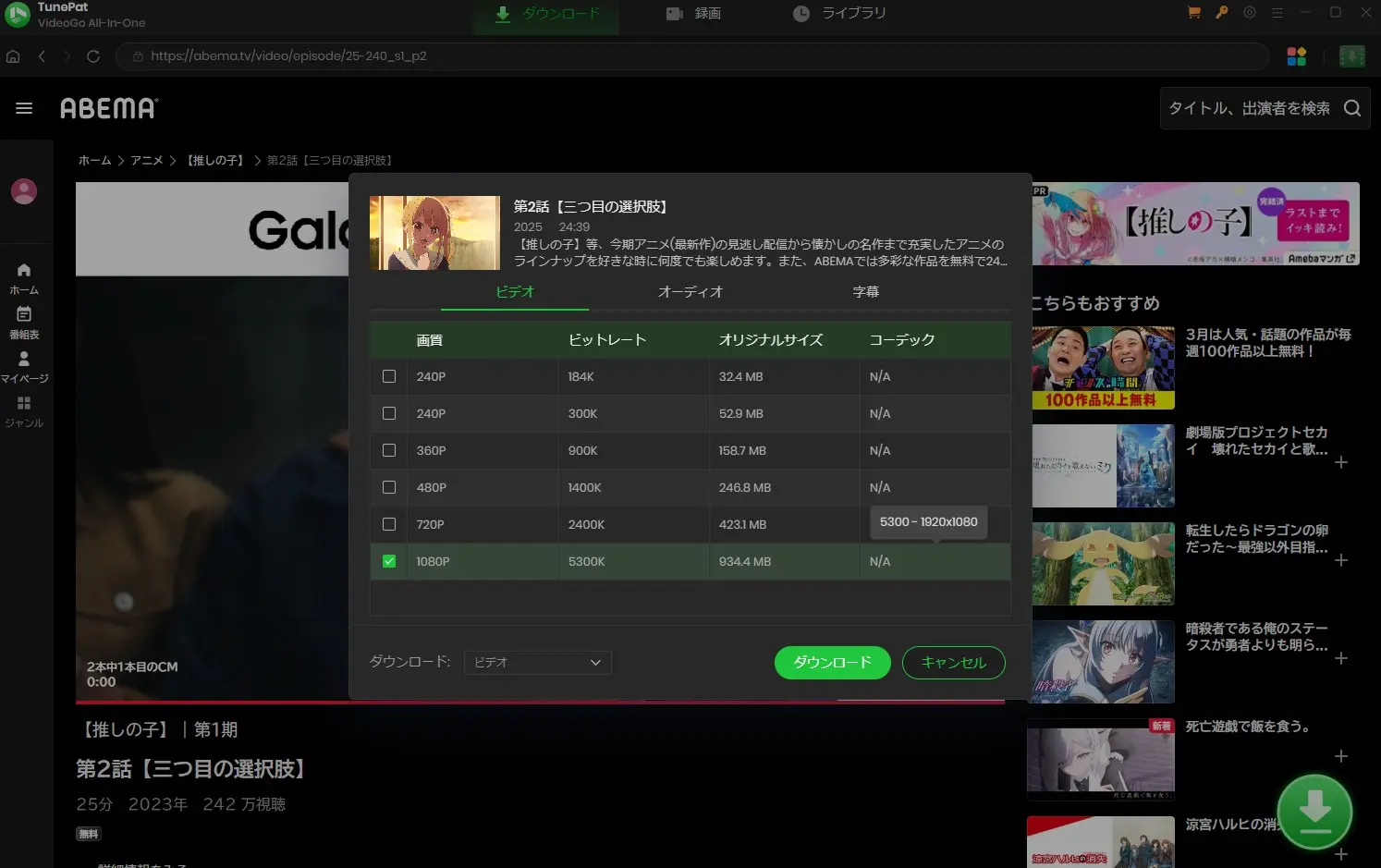Open the user avatar profile icon
Viewport: 1381px width, 868px height.
pos(24,191)
